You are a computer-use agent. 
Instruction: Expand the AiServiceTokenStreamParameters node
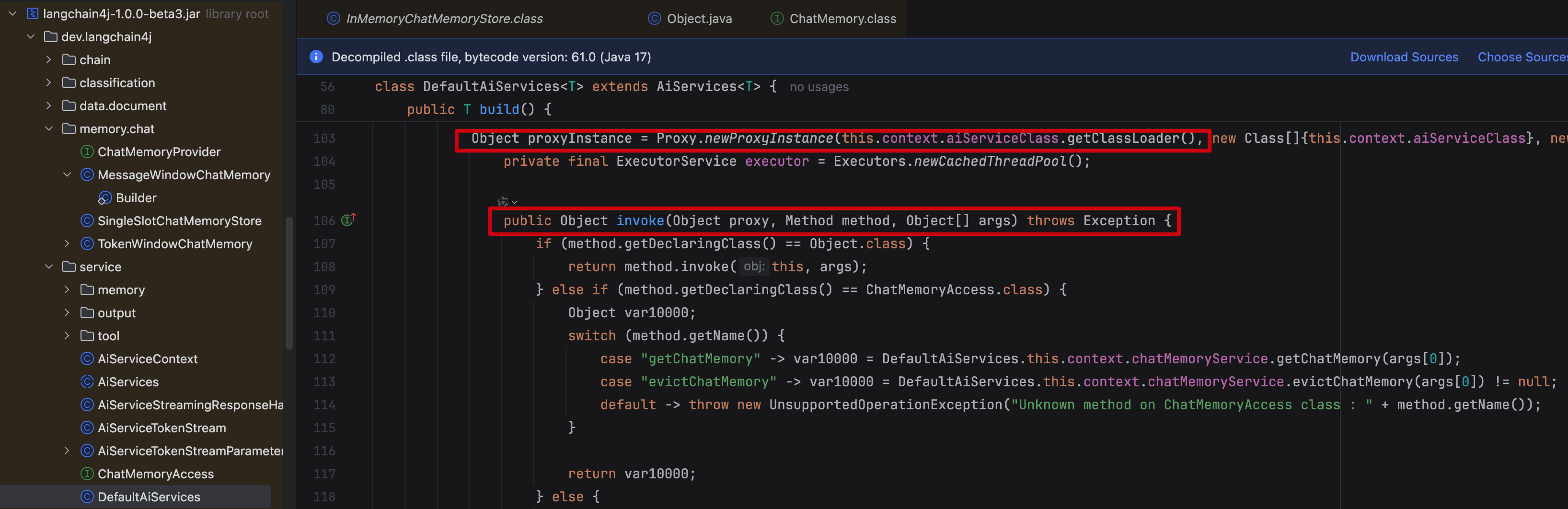pos(67,451)
